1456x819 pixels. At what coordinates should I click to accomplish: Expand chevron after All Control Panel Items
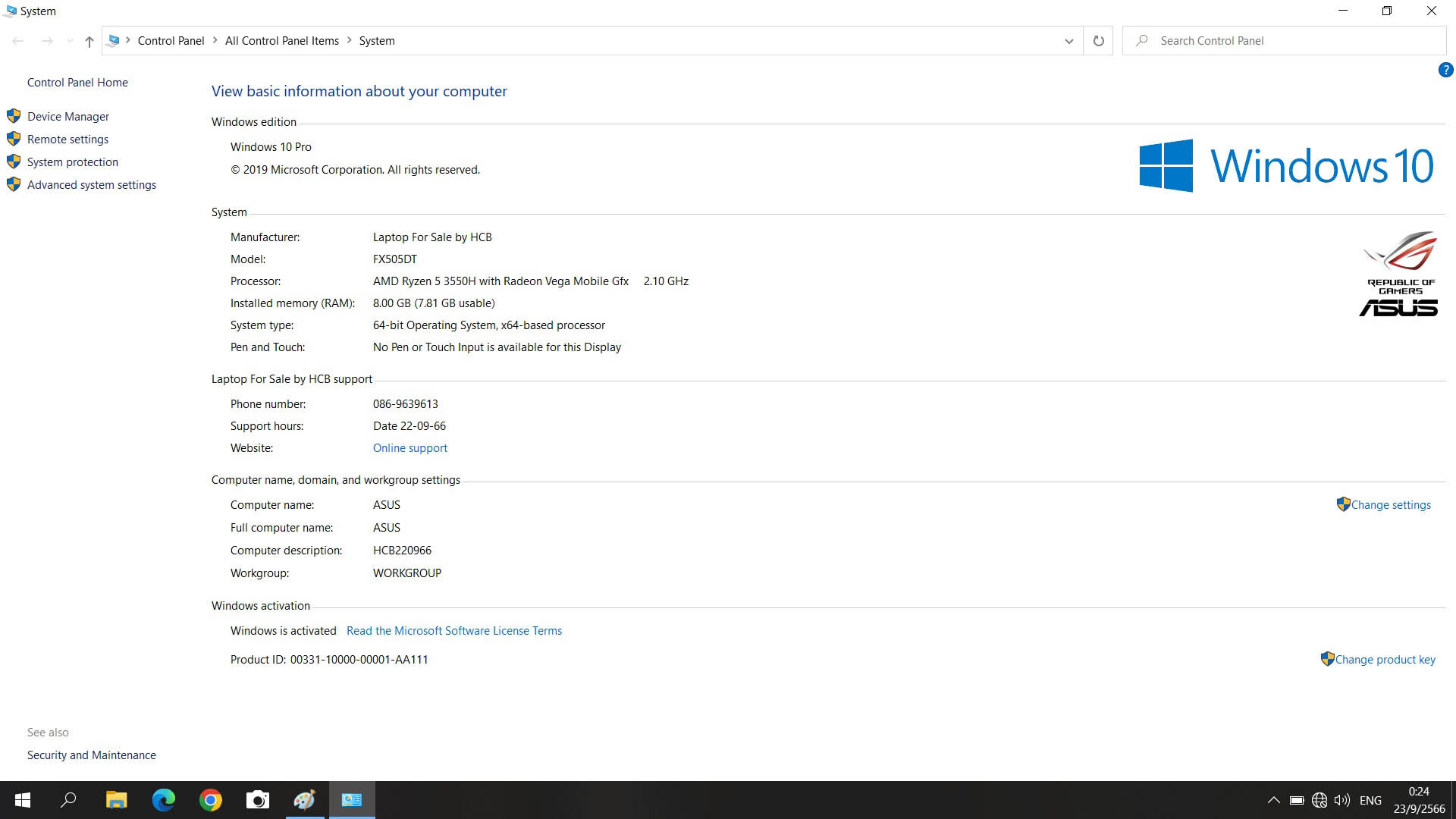pyautogui.click(x=350, y=40)
